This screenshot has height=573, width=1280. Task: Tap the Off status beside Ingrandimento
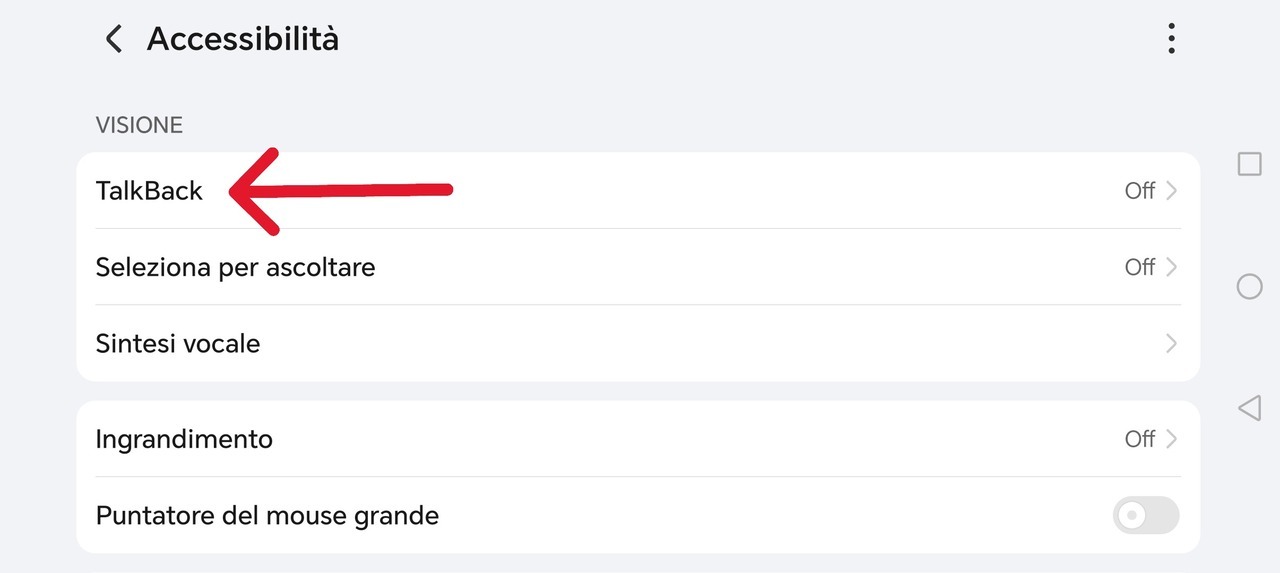(x=1140, y=439)
